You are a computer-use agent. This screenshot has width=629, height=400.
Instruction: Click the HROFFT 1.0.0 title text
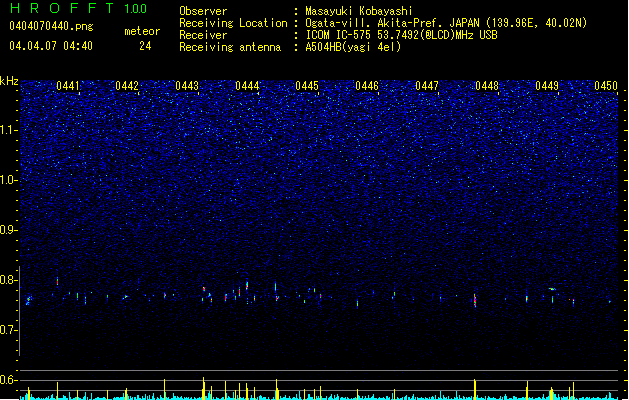78,8
